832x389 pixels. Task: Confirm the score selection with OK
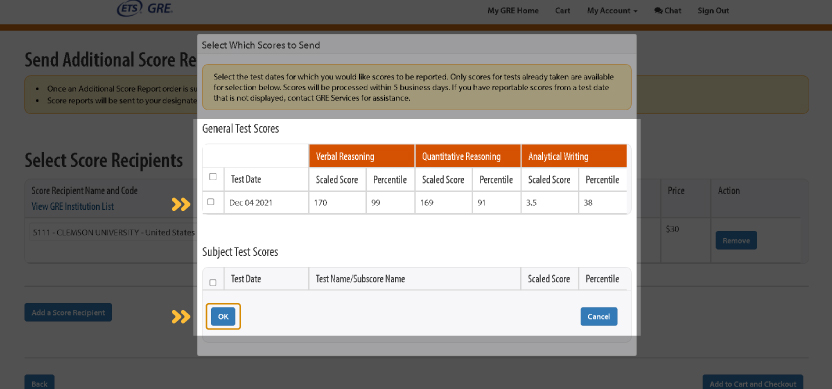223,316
